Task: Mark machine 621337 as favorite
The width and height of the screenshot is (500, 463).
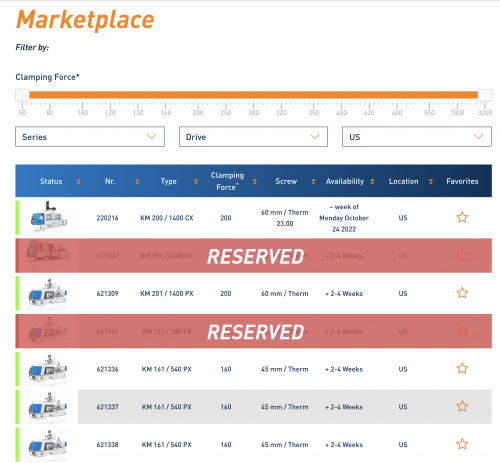Action: (x=462, y=406)
